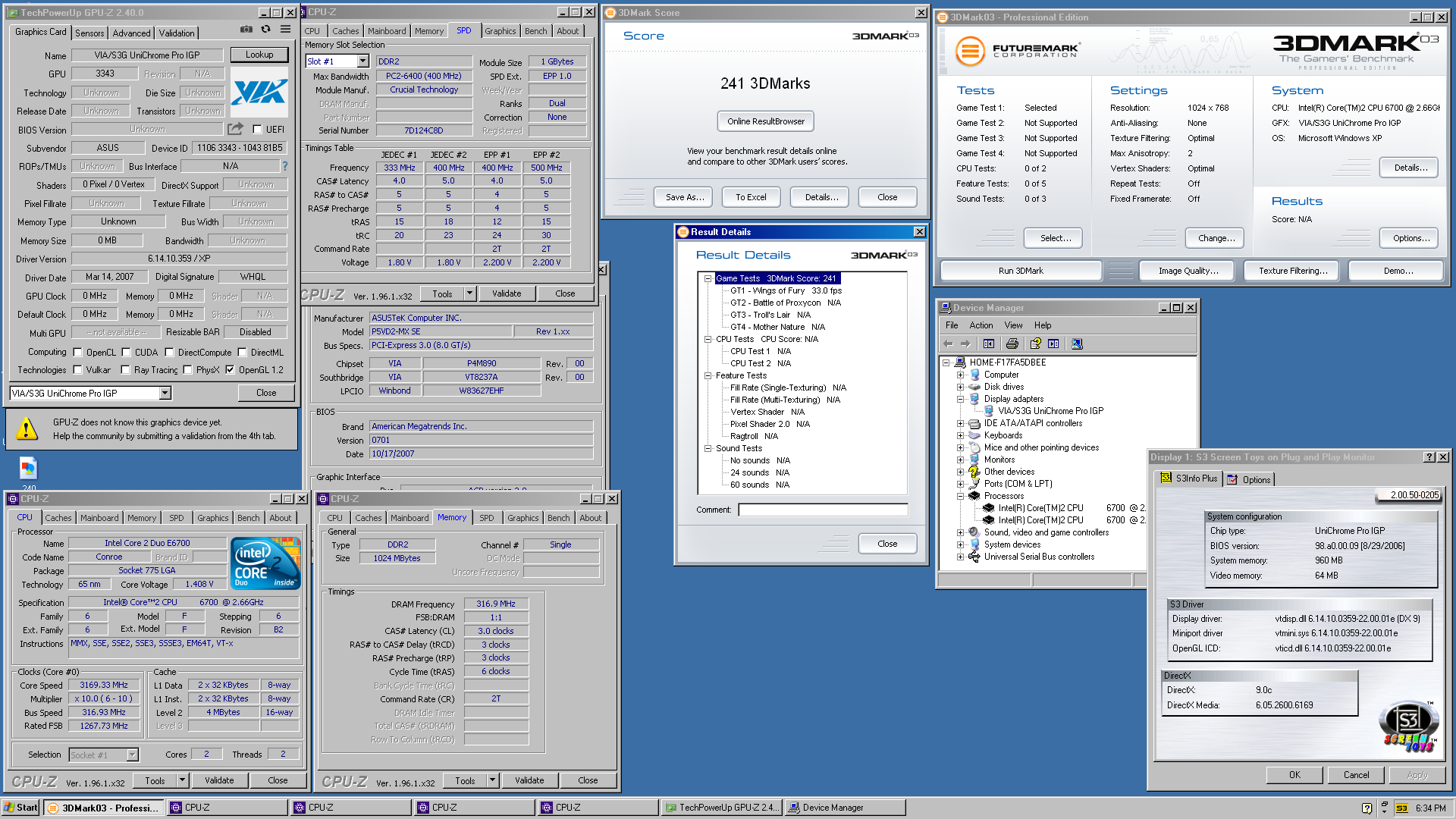Click the show/hide console tree icon in Device Manager
The height and width of the screenshot is (819, 1456).
click(x=989, y=344)
